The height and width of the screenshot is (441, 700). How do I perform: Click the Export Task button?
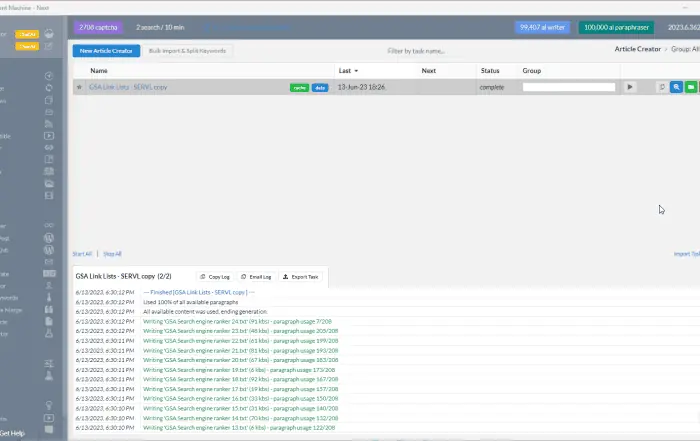300,275
